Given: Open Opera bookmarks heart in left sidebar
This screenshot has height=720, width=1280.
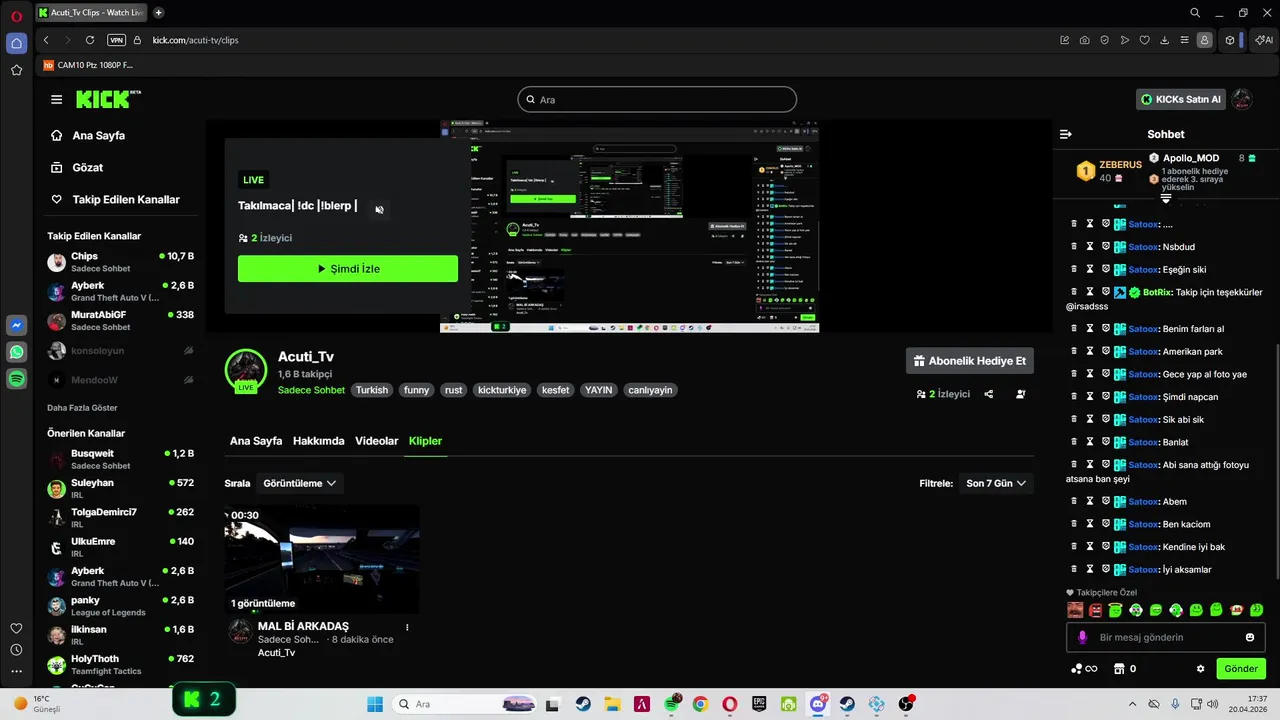Looking at the screenshot, I should click(16, 628).
